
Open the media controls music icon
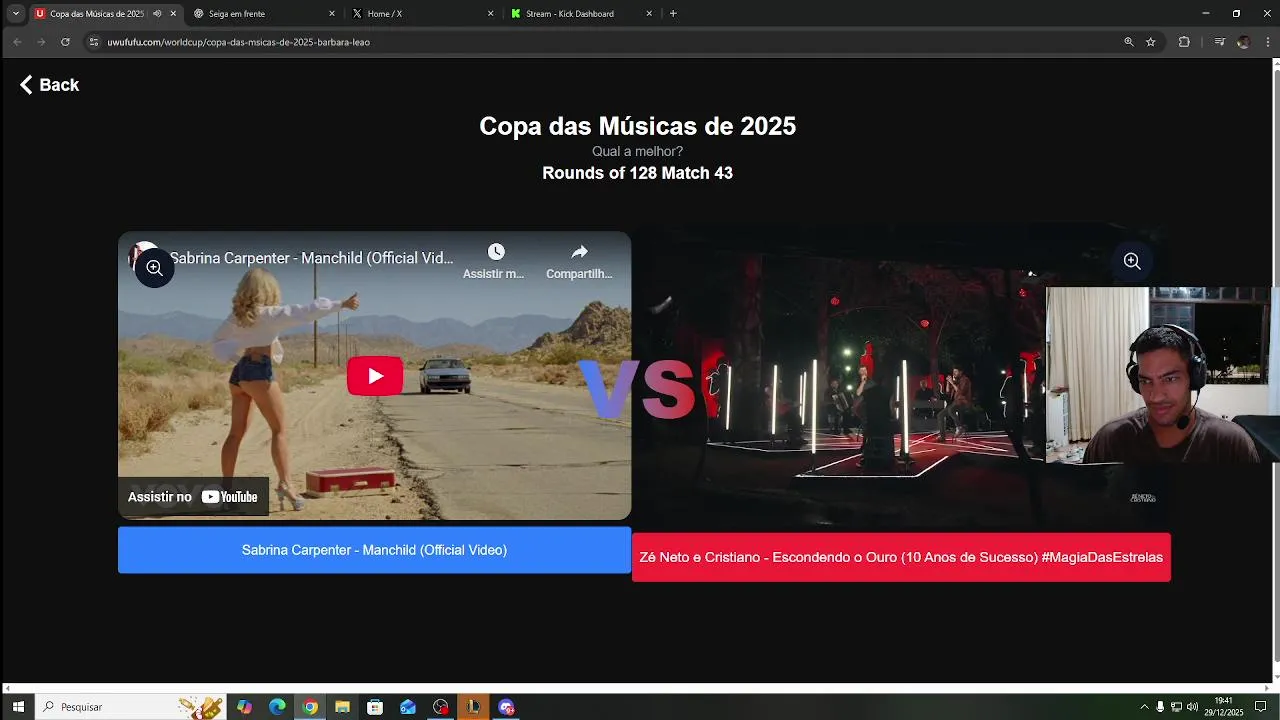[x=1219, y=42]
